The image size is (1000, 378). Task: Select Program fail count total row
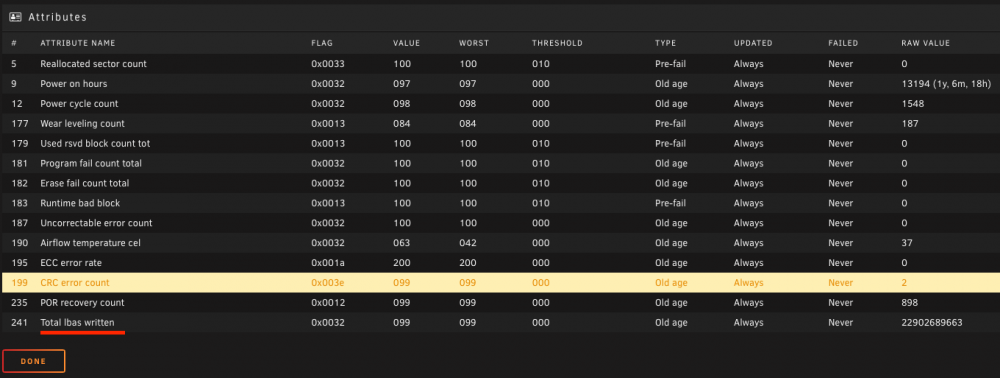pos(500,163)
